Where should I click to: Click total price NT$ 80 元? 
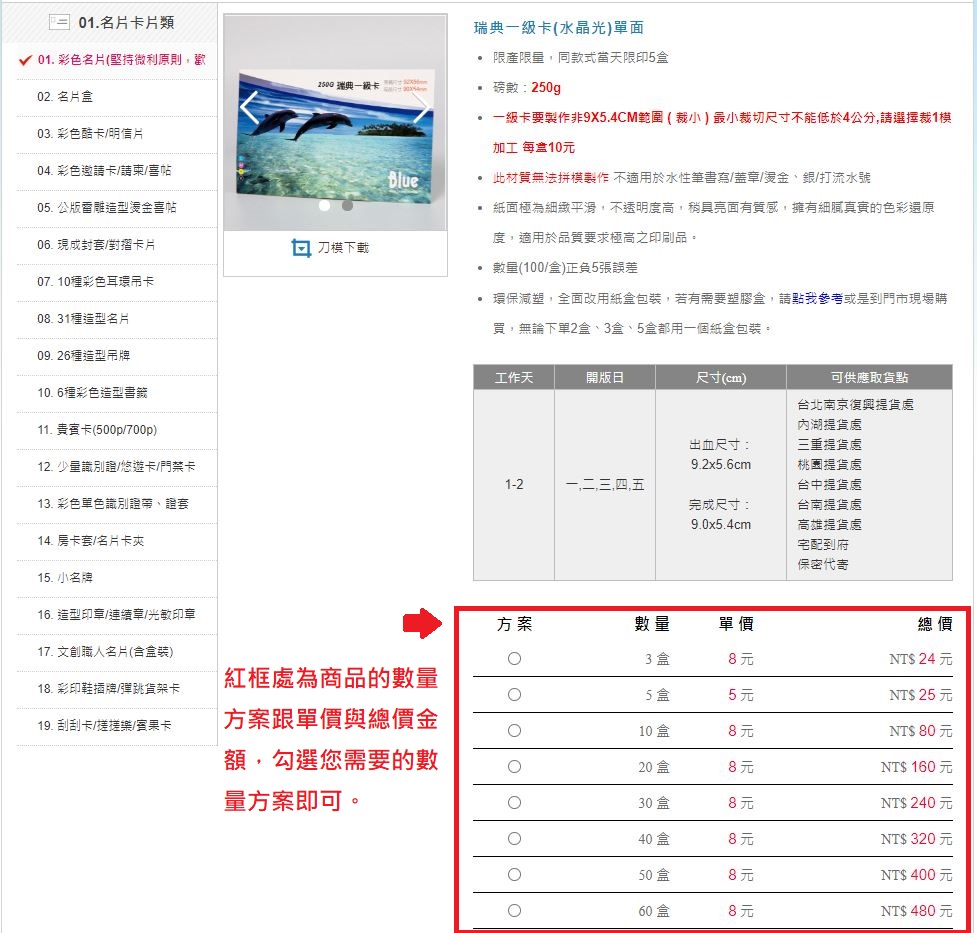pos(920,730)
